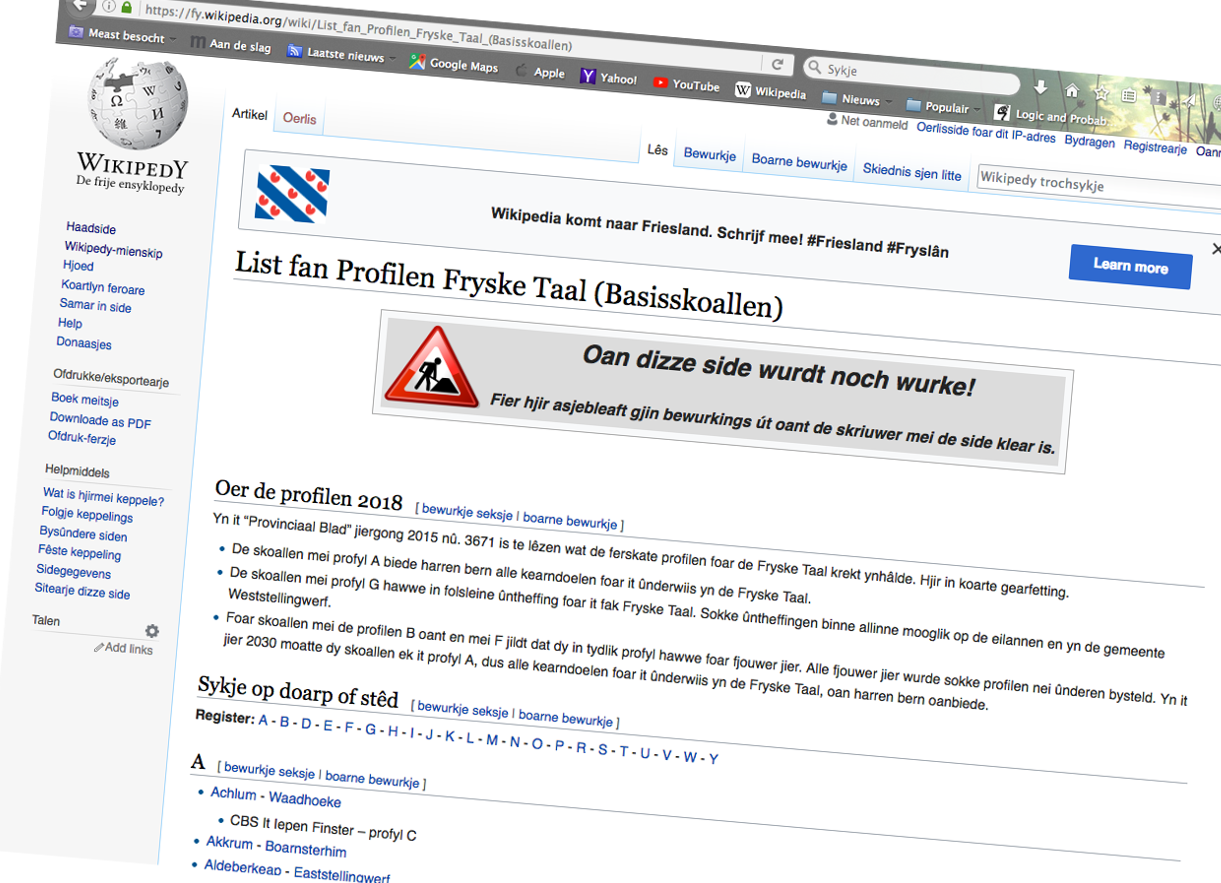Click the roadworks warning sign image
1221x883 pixels.
pyautogui.click(x=433, y=366)
